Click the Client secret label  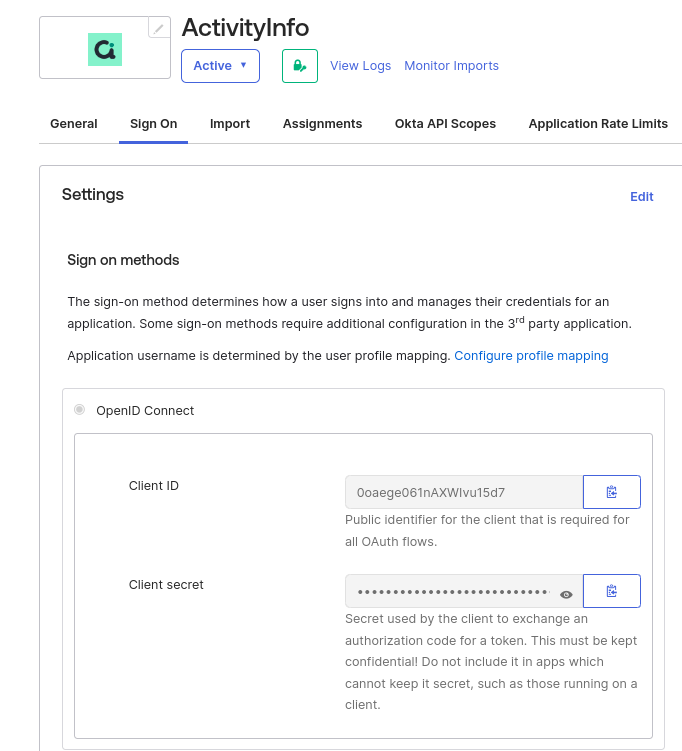tap(166, 584)
